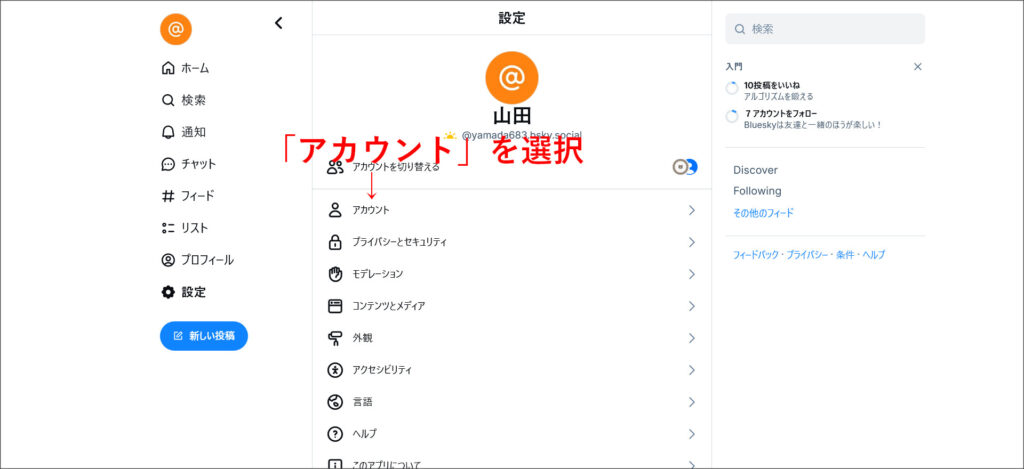1024x469 pixels.
Task: Click the アカウントを切り替える people icon
Action: point(335,167)
